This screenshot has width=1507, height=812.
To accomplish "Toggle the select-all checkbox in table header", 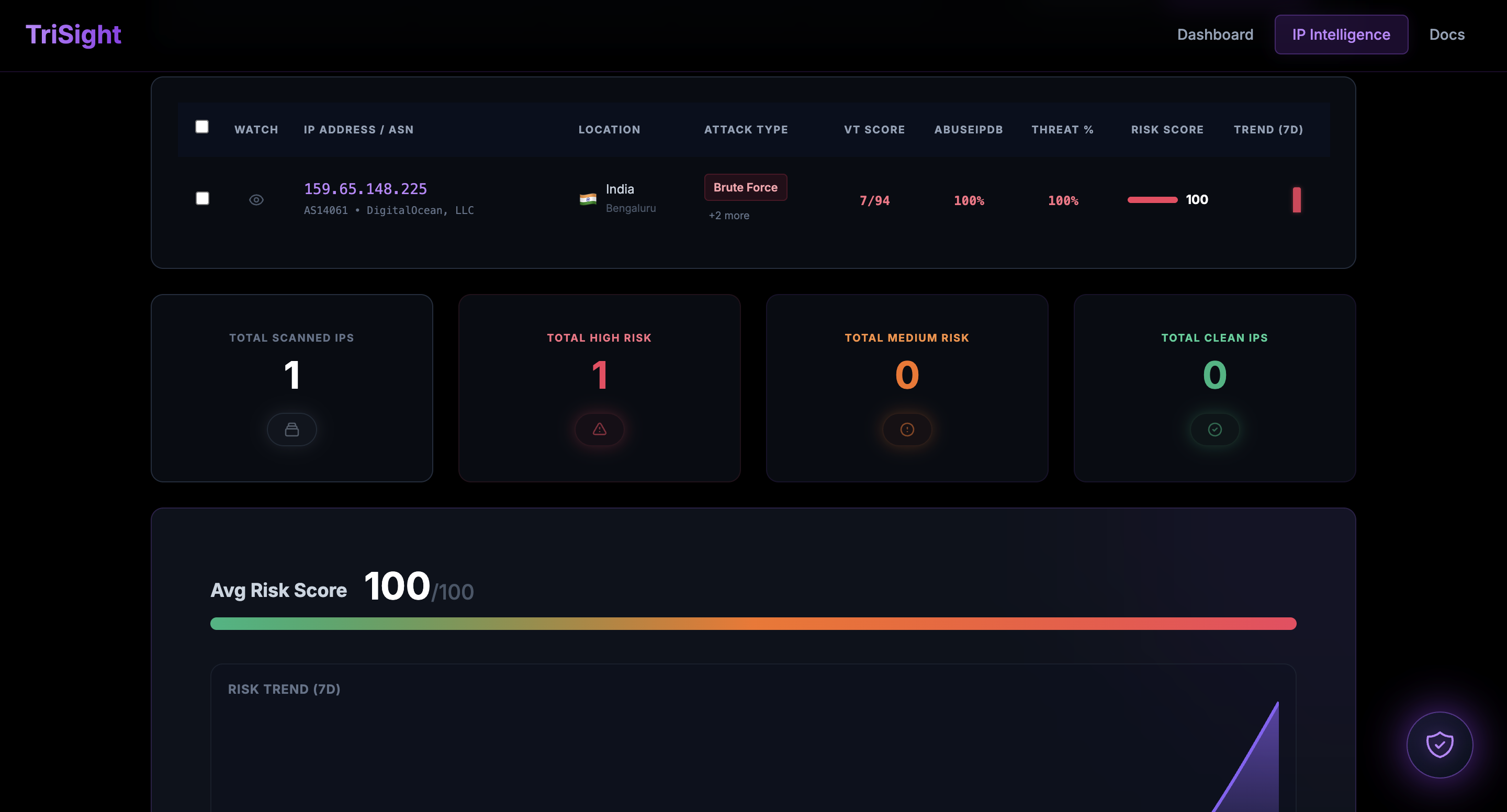I will point(202,127).
